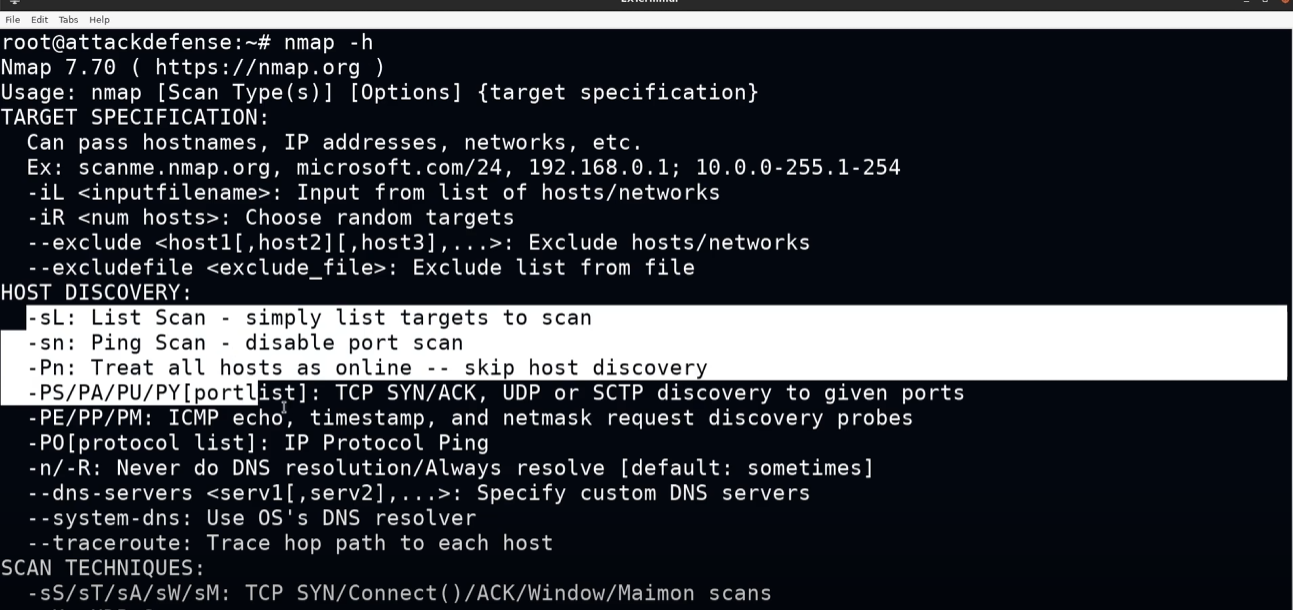Image resolution: width=1293 pixels, height=610 pixels.
Task: Click the highlighted -sL List Scan option
Action: click(309, 318)
